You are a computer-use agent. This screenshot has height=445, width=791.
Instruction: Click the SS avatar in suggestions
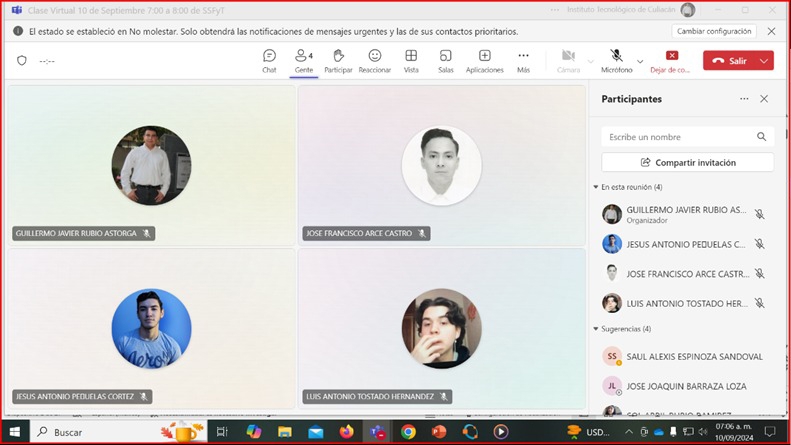click(612, 356)
